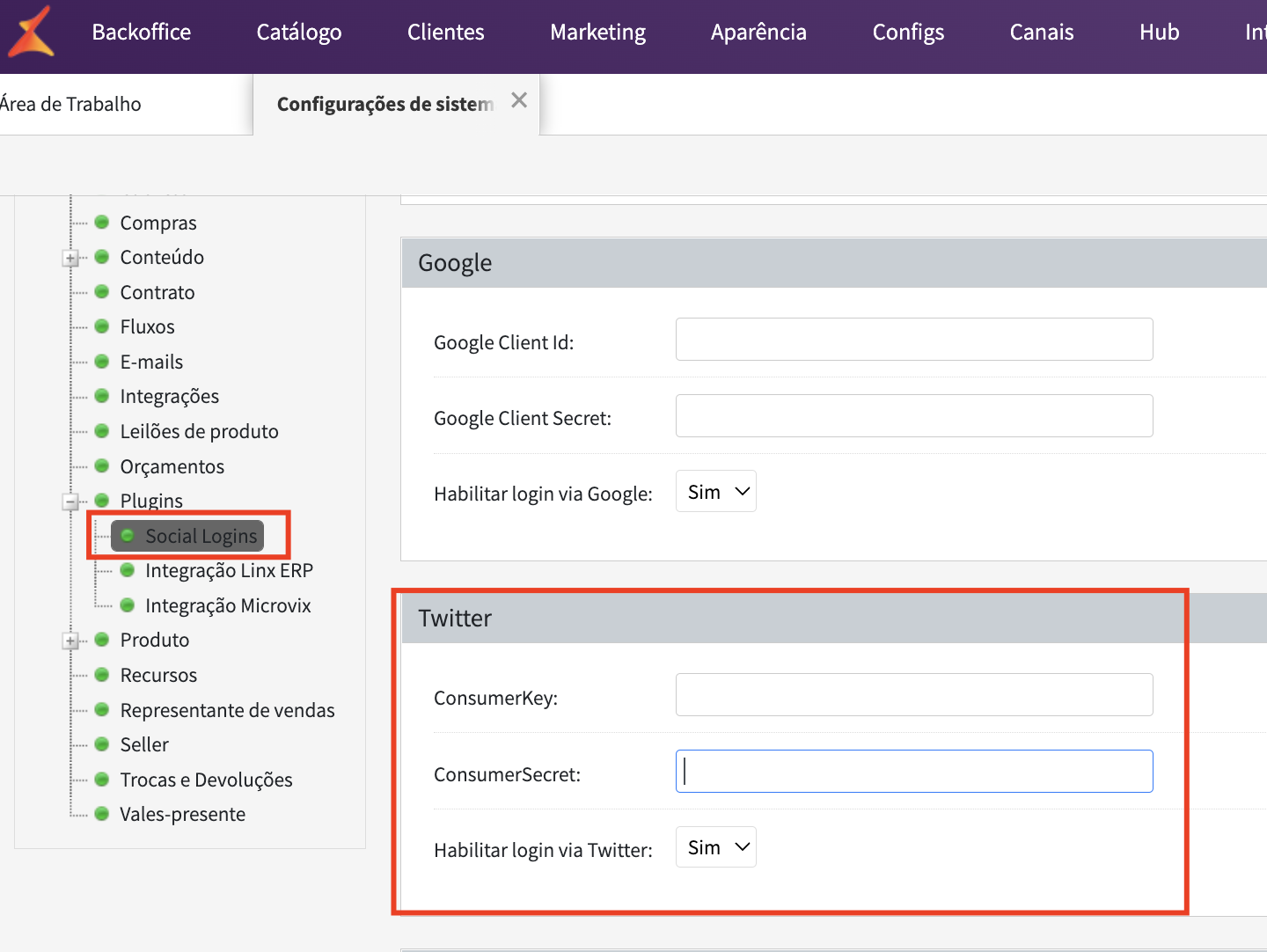Image resolution: width=1267 pixels, height=952 pixels.
Task: Open the Canais menu
Action: tap(1042, 32)
